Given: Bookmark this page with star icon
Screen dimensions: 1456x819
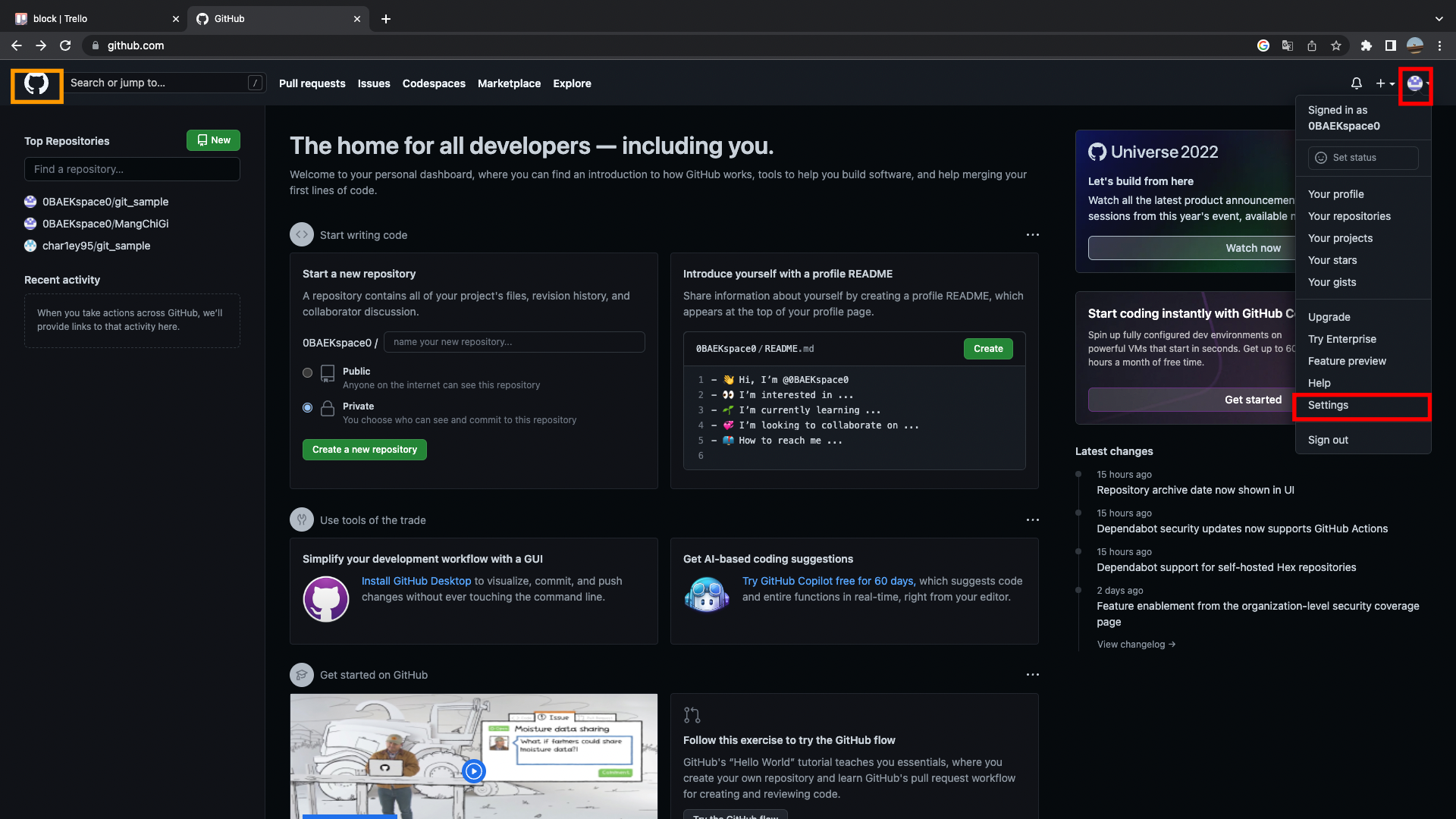Looking at the screenshot, I should click(x=1336, y=45).
